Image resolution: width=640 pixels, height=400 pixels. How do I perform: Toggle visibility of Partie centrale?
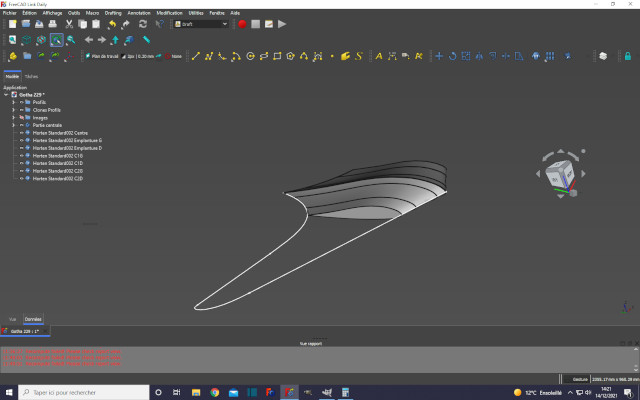tap(22, 125)
